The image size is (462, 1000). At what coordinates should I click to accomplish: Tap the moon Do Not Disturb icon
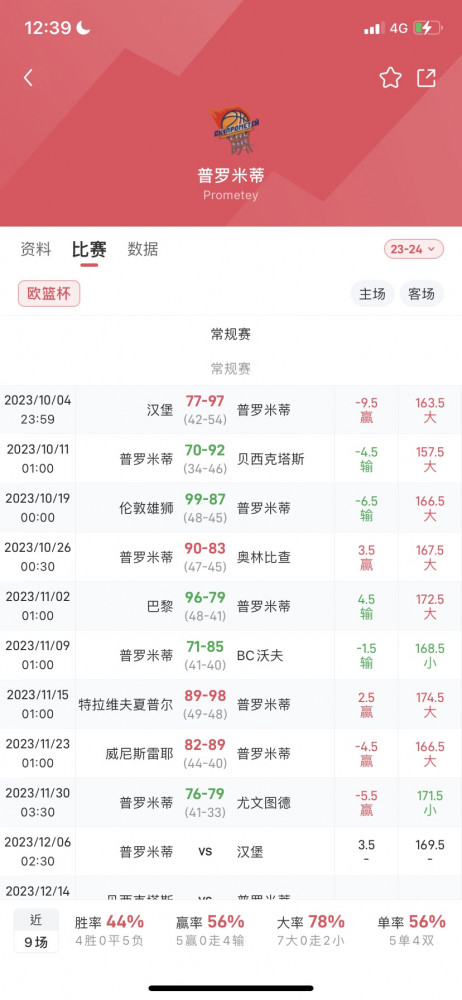84,27
